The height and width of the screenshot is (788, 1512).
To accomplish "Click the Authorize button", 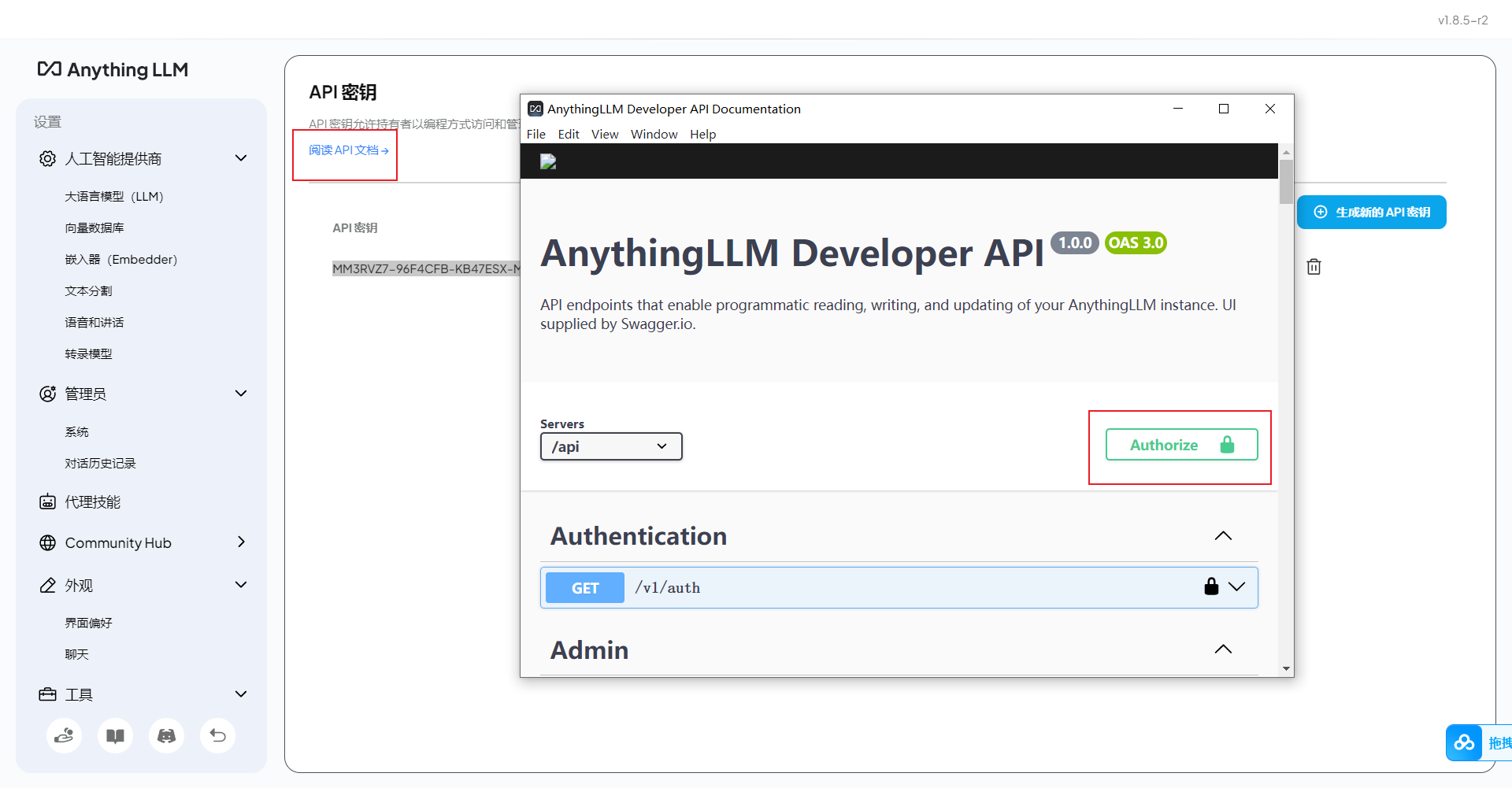I will pos(1181,445).
